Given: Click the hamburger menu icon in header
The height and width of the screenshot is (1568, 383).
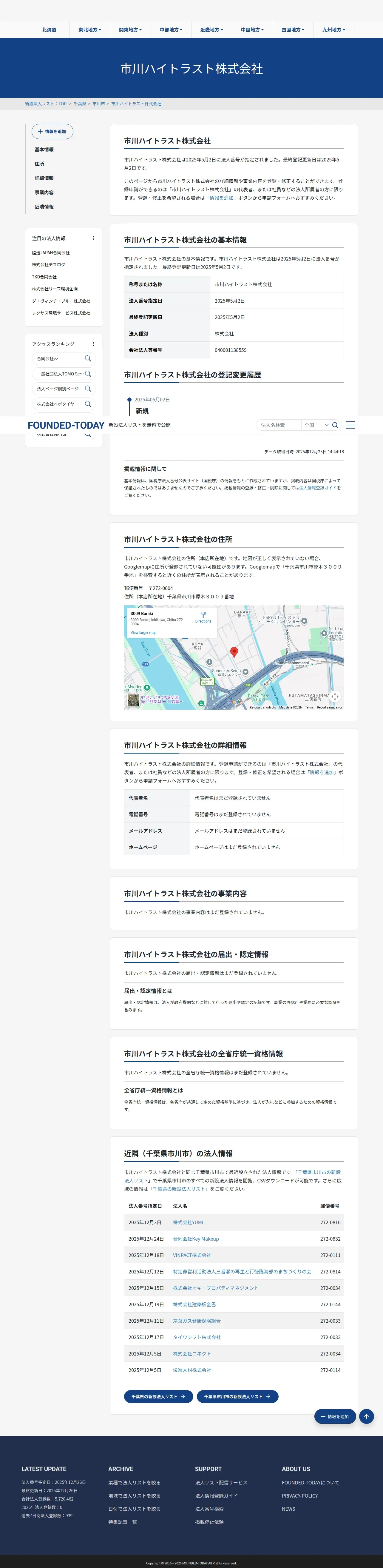Looking at the screenshot, I should 350,425.
